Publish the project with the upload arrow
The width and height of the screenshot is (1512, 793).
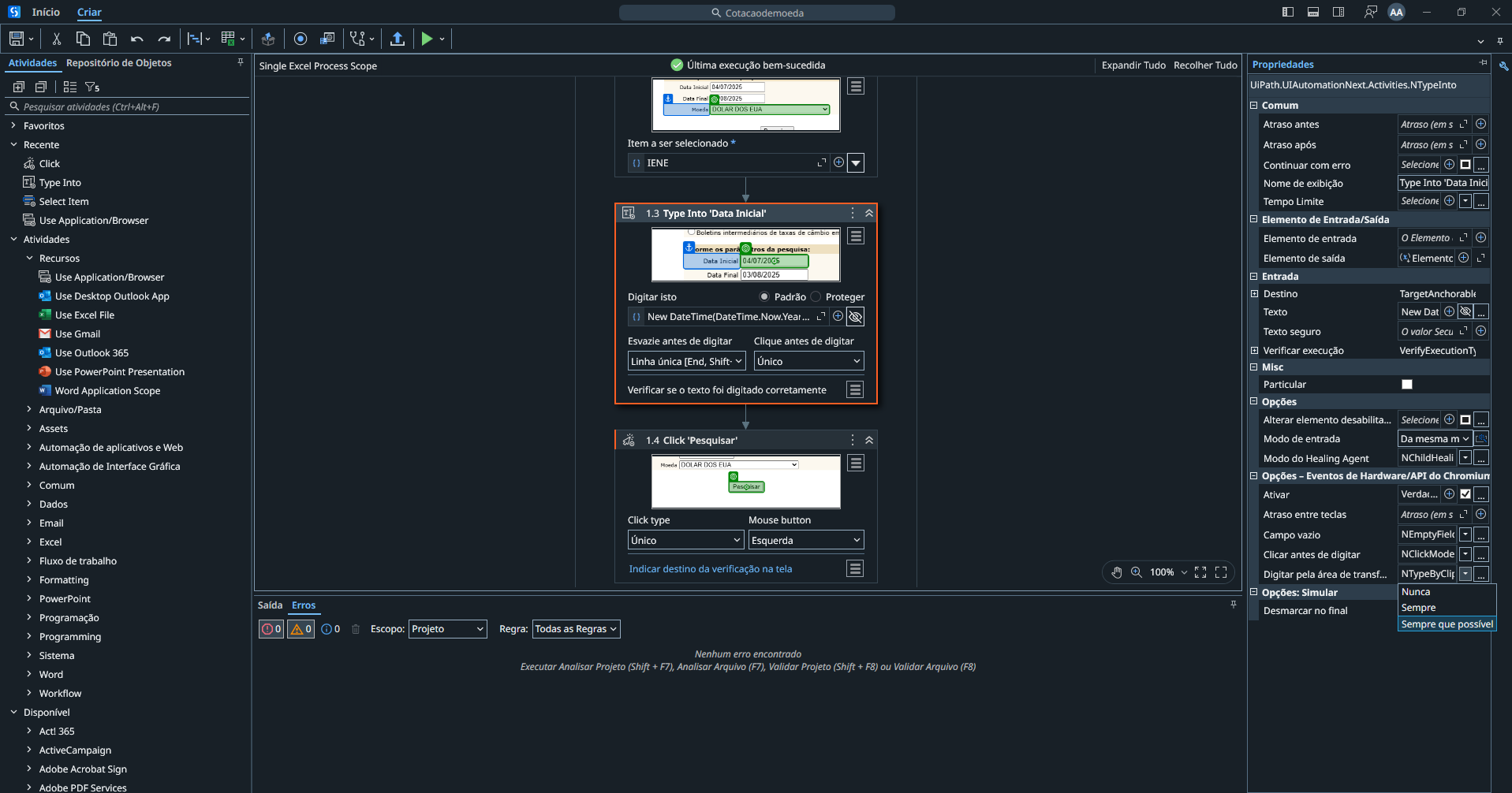pos(398,39)
